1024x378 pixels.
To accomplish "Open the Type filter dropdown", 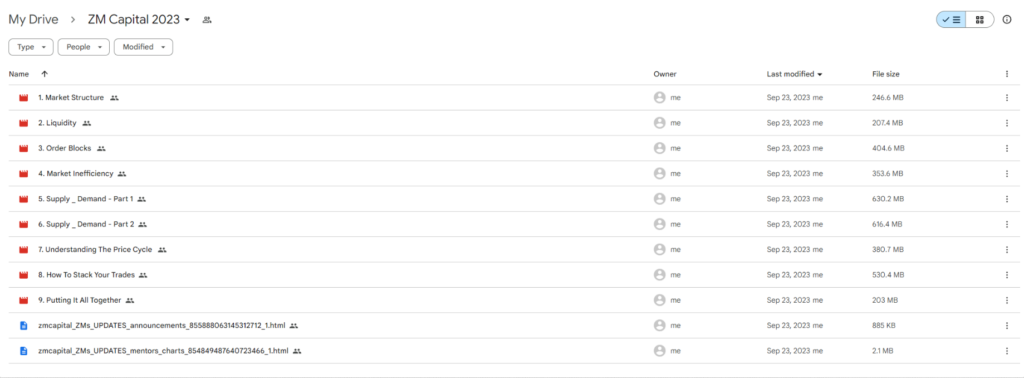I will click(x=31, y=47).
